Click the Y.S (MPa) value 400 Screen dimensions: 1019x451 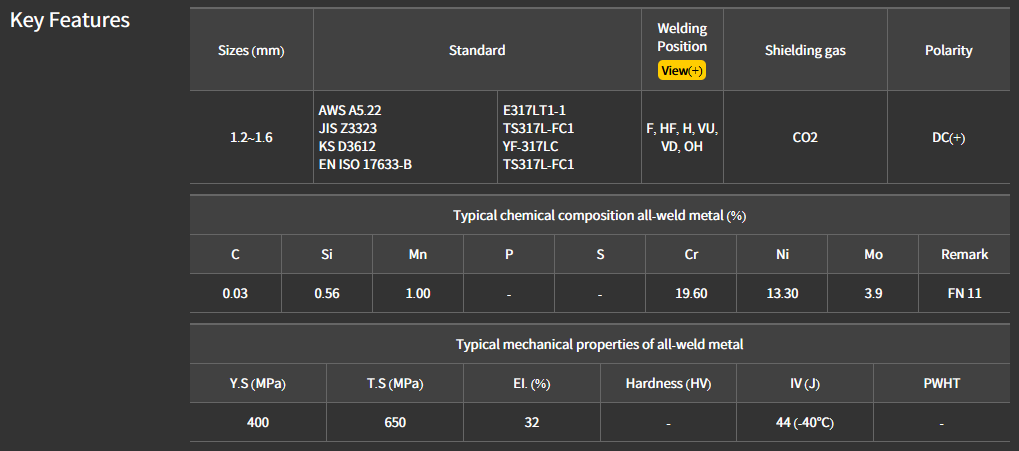pos(258,422)
